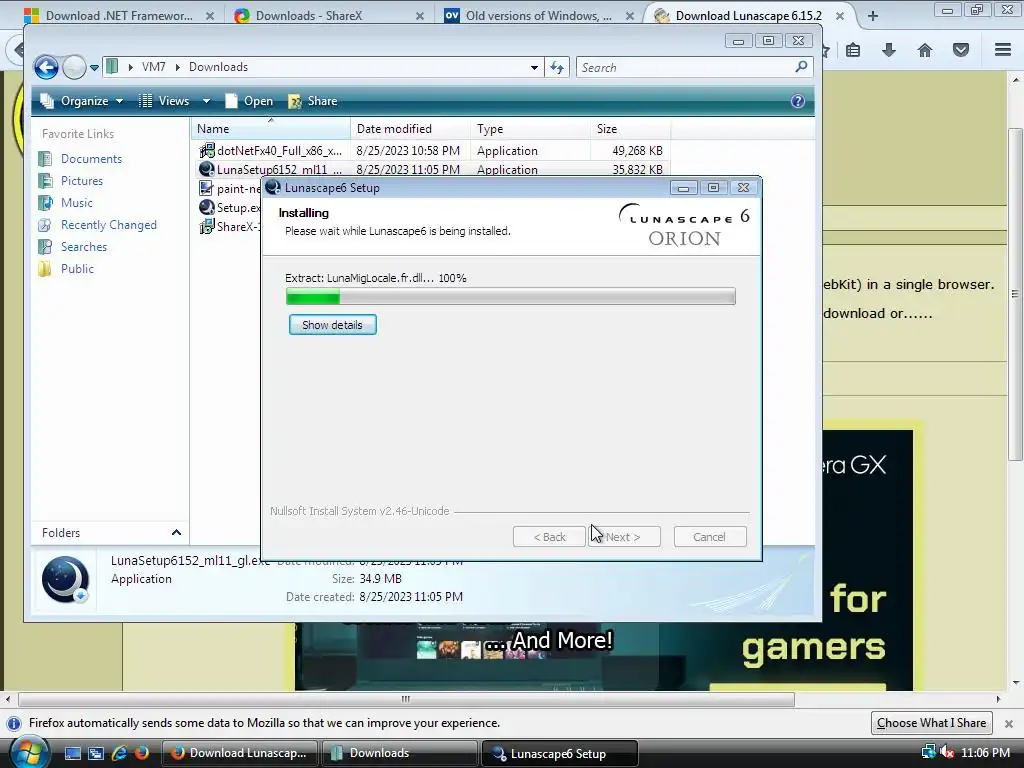
Task: Expand the Folders pane chevron
Action: pyautogui.click(x=176, y=533)
